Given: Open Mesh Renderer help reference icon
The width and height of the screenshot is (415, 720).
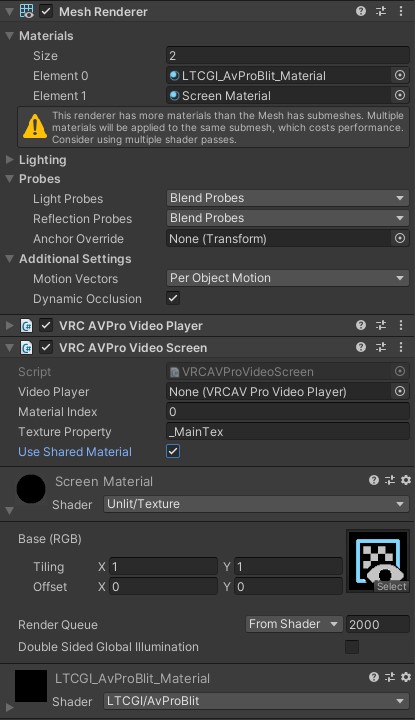Looking at the screenshot, I should [361, 11].
